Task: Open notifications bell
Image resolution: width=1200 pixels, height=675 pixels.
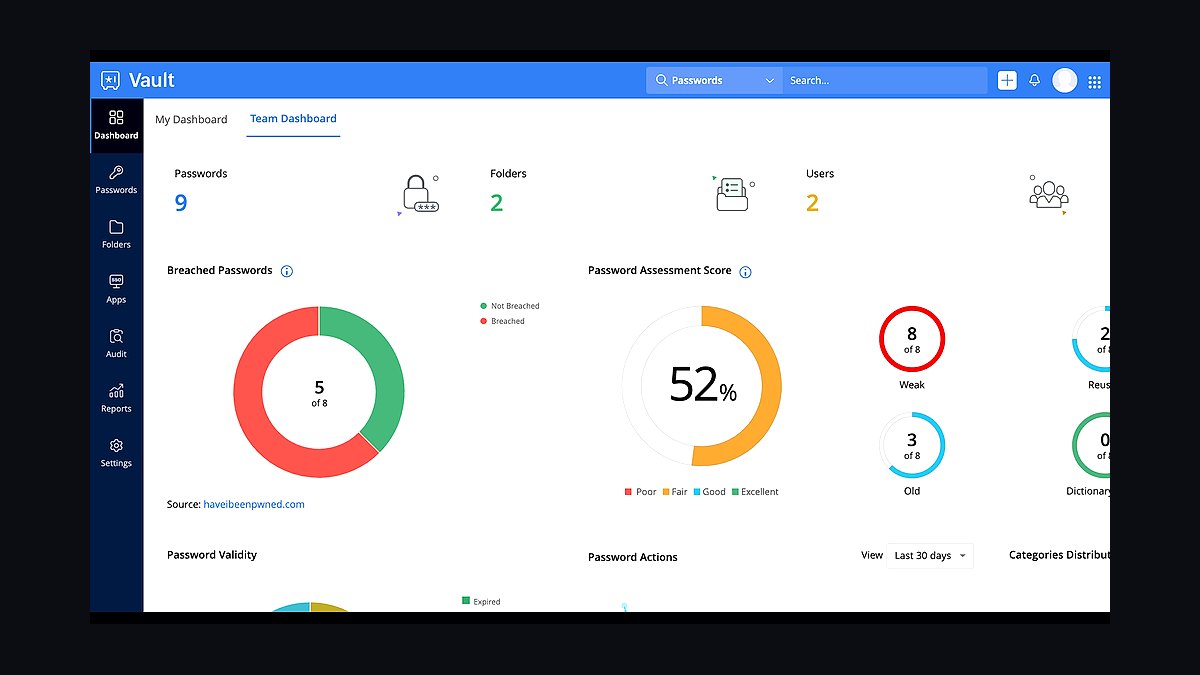Action: [1035, 80]
